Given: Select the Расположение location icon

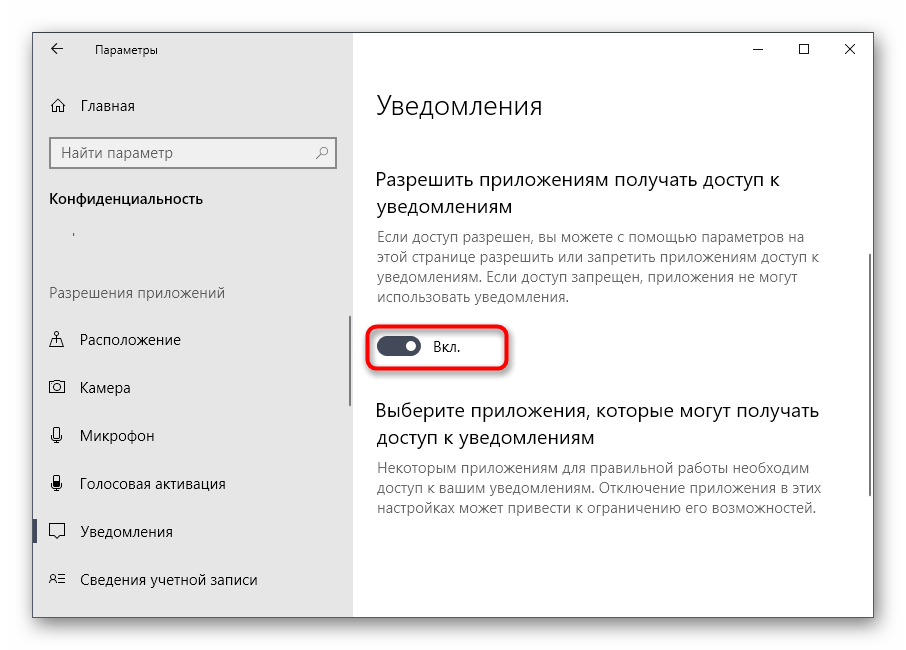Looking at the screenshot, I should [57, 339].
